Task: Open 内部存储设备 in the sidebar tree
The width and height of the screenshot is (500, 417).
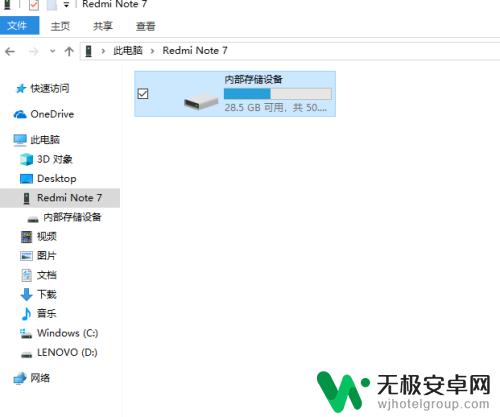Action: (x=72, y=217)
